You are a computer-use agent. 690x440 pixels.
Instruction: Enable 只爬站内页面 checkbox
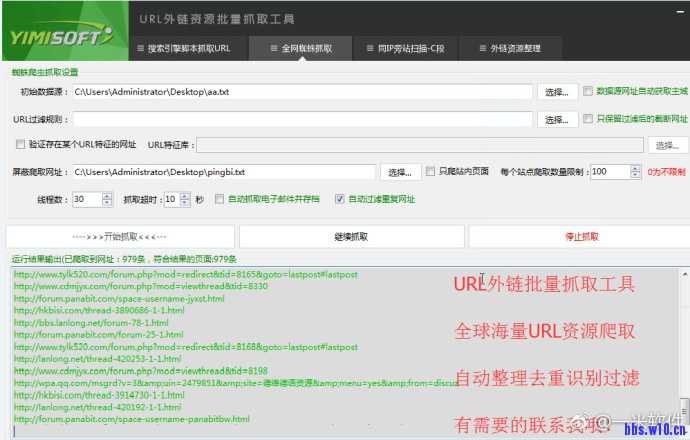pos(431,171)
